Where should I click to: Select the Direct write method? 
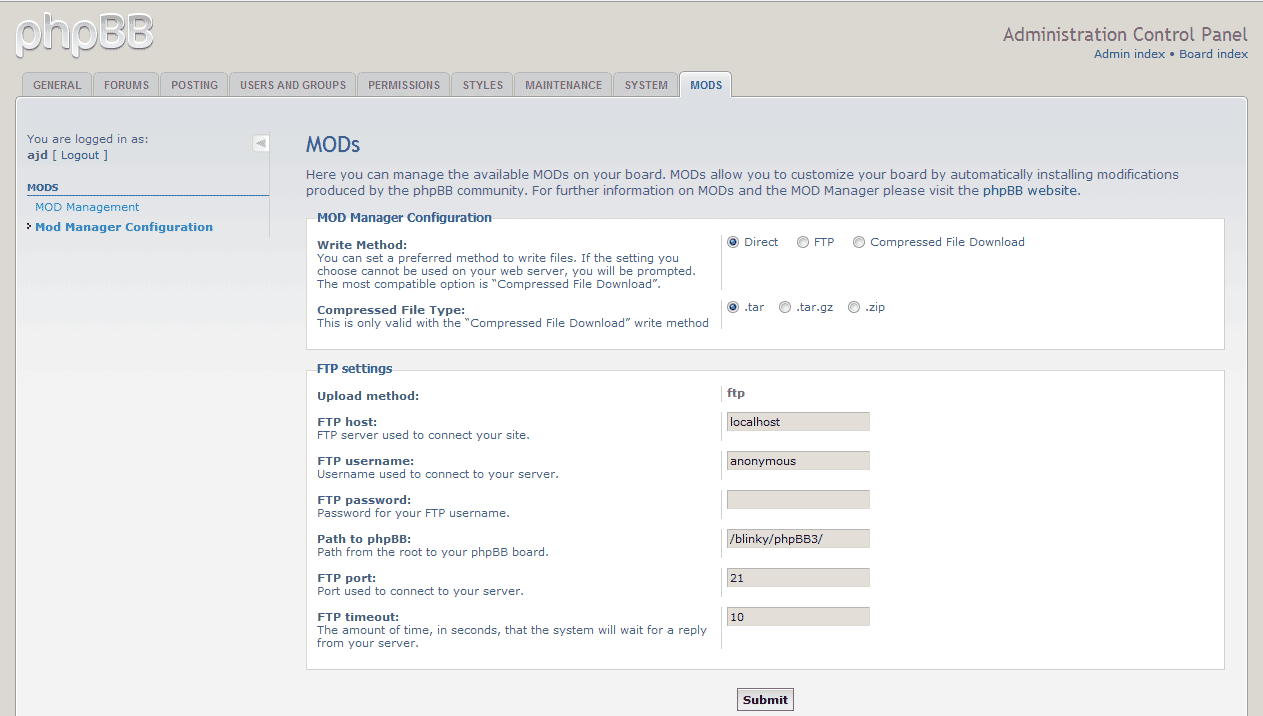pos(734,242)
